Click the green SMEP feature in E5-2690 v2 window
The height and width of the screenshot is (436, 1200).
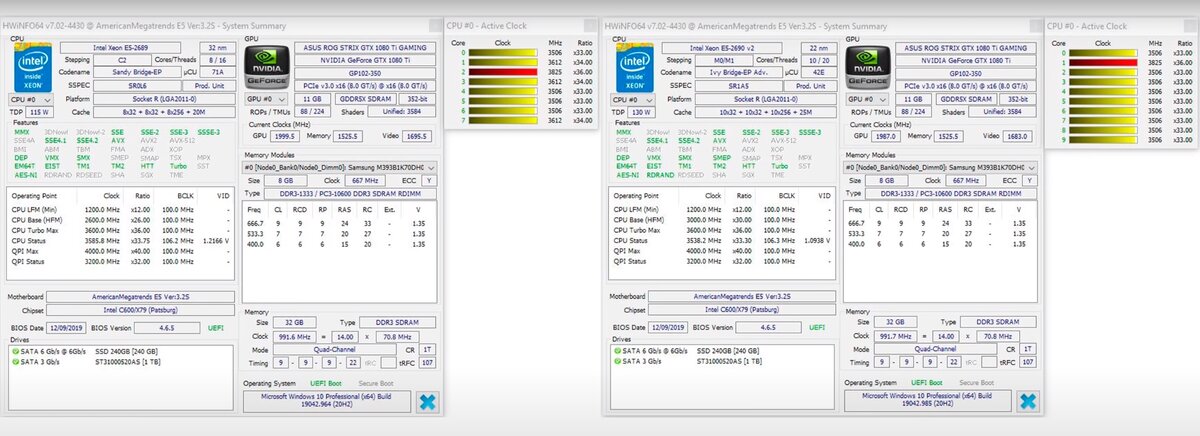click(x=720, y=157)
